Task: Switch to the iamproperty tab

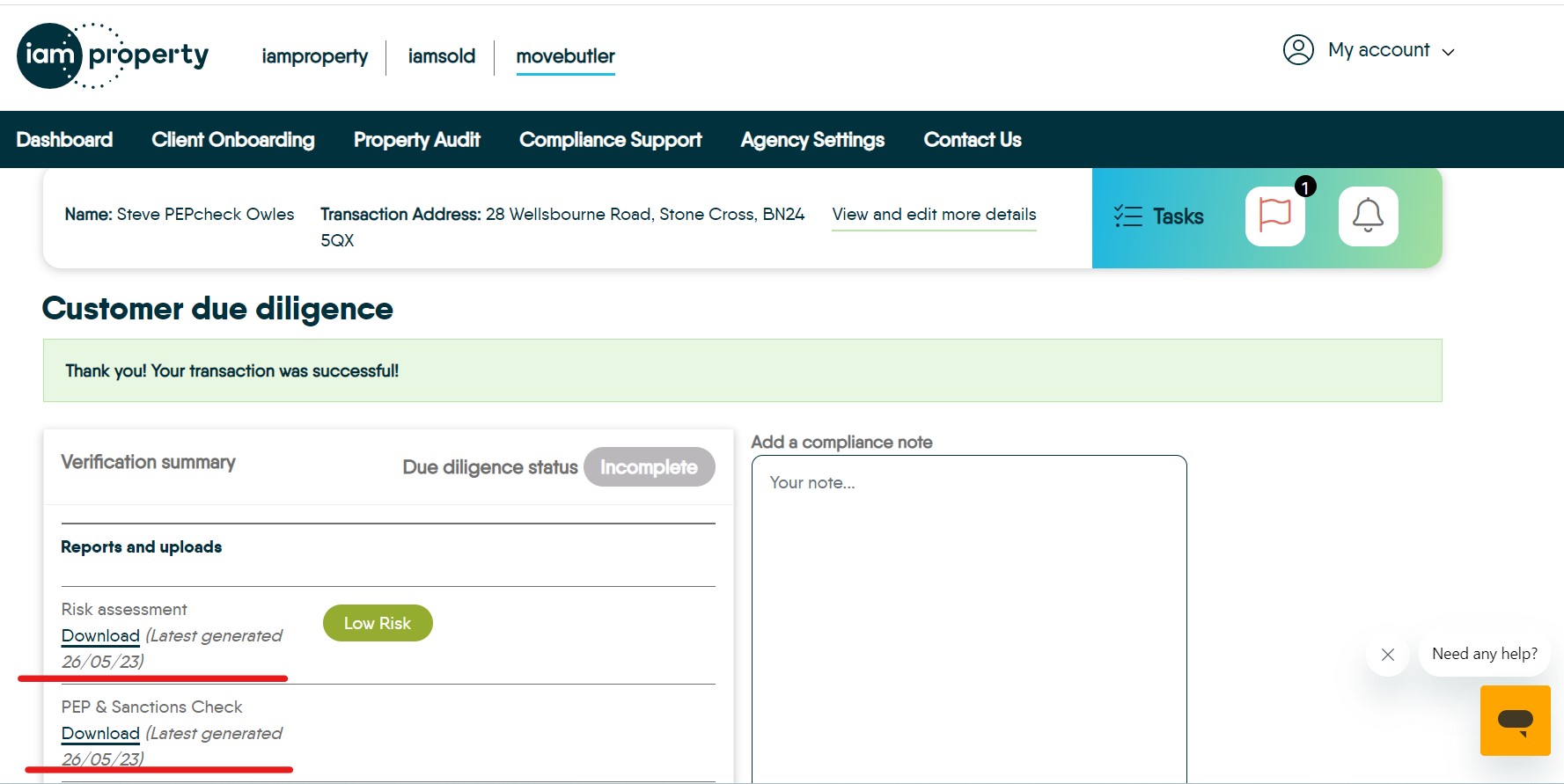Action: pos(314,56)
